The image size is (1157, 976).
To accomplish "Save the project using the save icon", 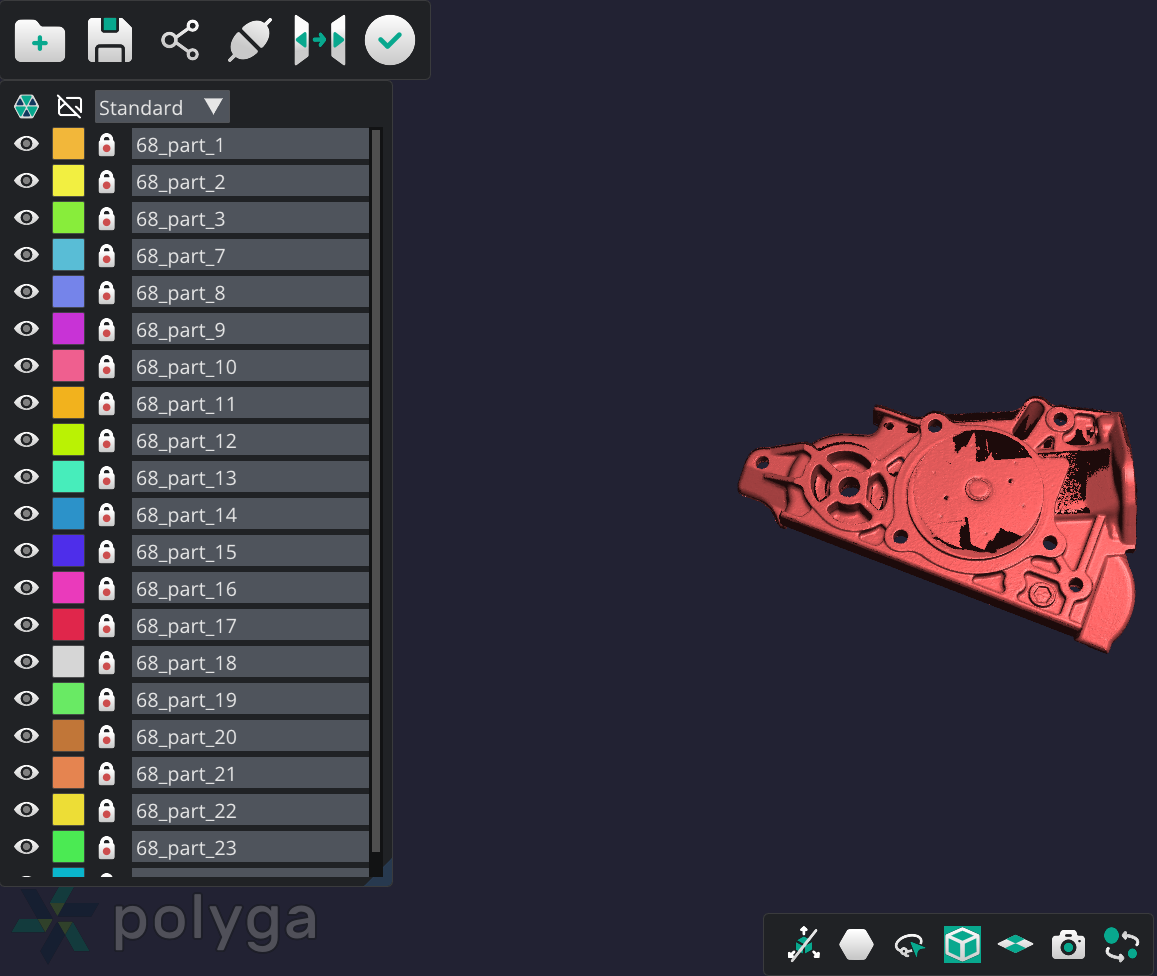I will [109, 41].
